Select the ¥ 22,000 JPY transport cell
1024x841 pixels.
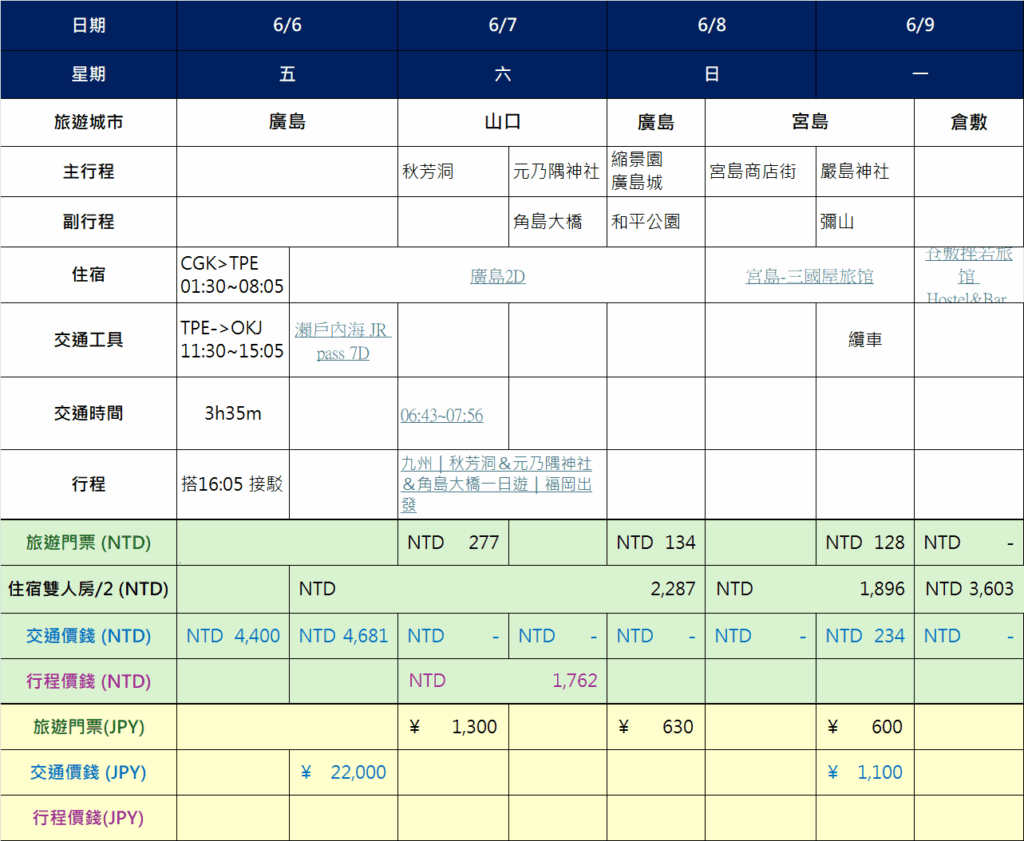(343, 772)
